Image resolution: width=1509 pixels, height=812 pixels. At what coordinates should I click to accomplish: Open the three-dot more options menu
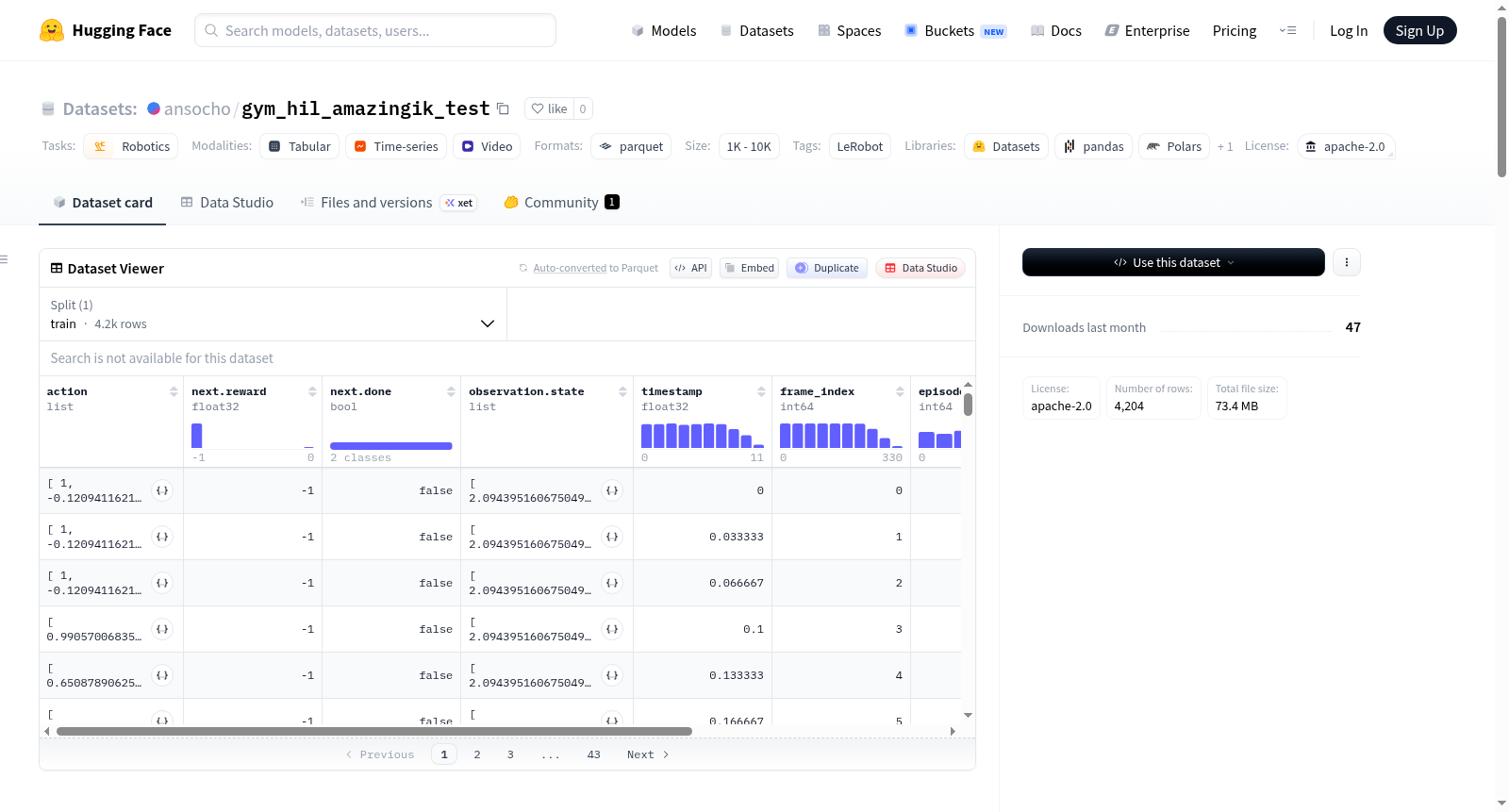coord(1347,262)
